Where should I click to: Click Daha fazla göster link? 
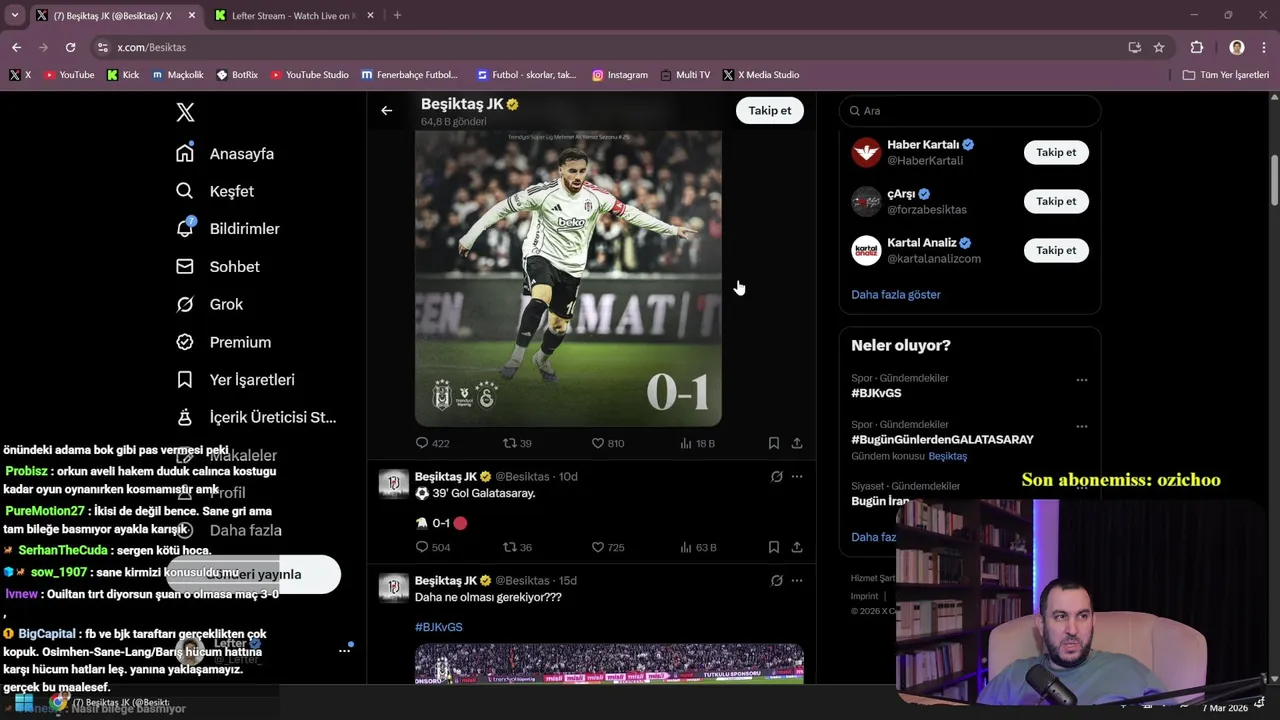[896, 295]
